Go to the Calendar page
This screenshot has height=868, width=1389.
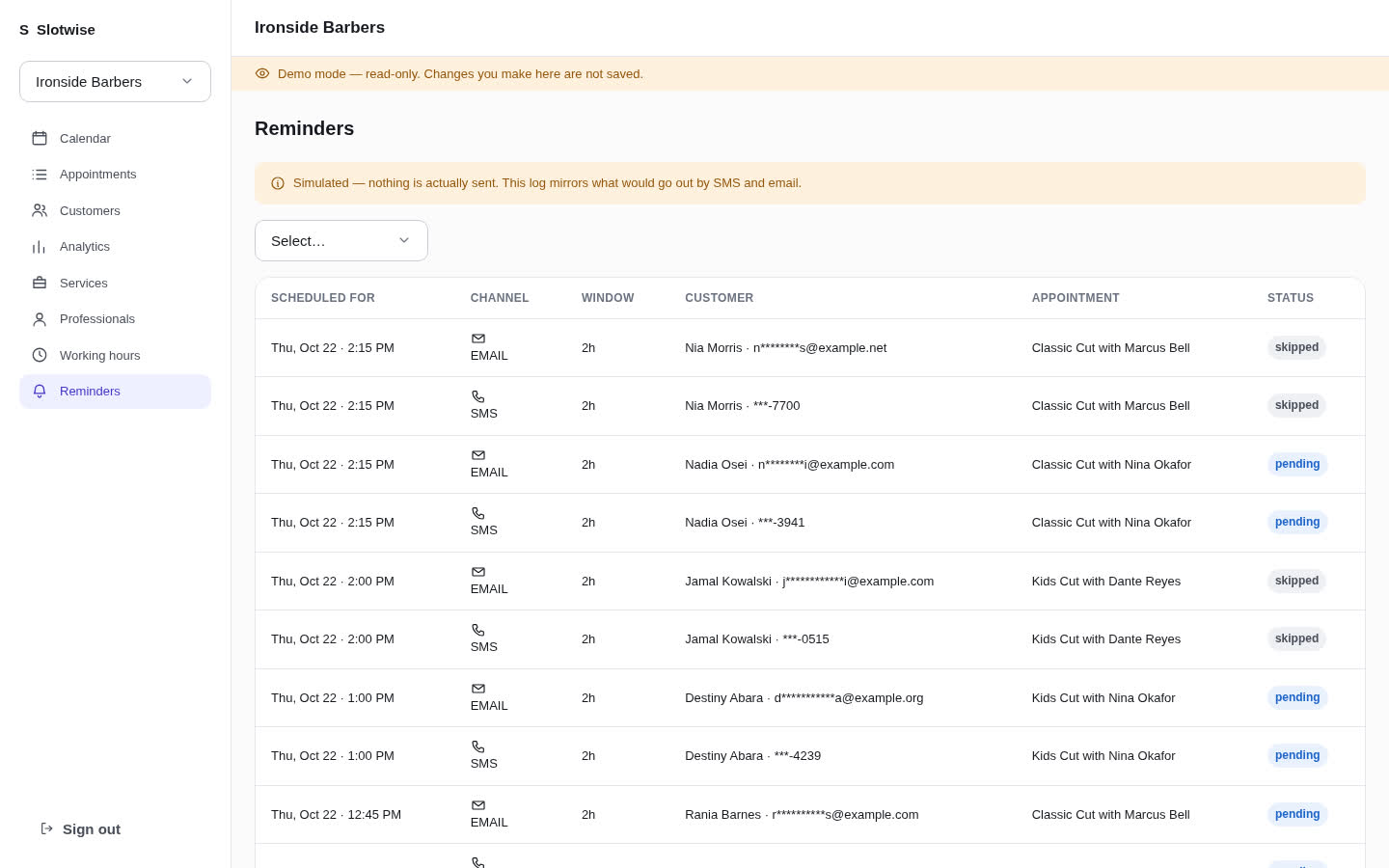[x=115, y=138]
